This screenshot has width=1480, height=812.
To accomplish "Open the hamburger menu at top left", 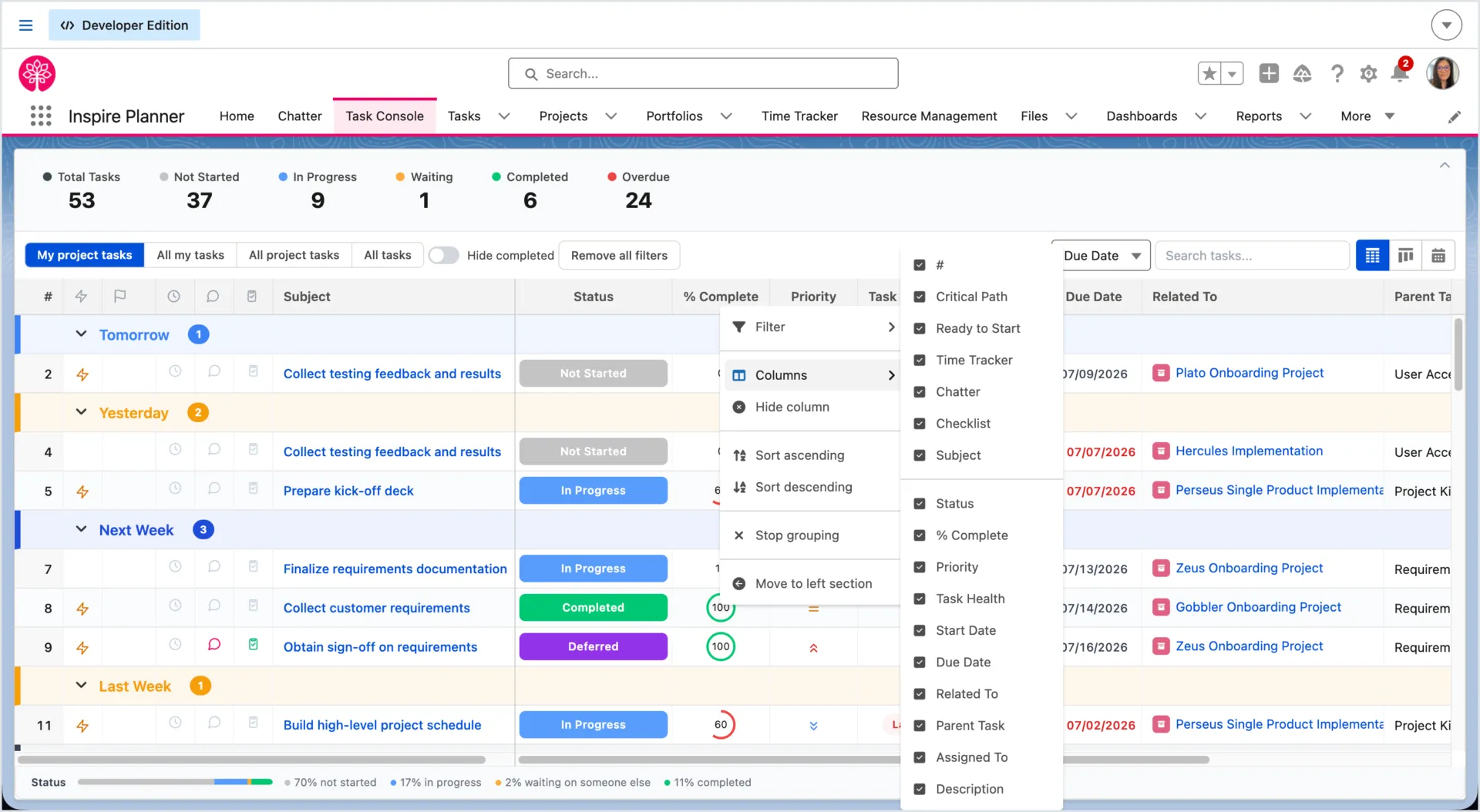I will click(x=25, y=25).
